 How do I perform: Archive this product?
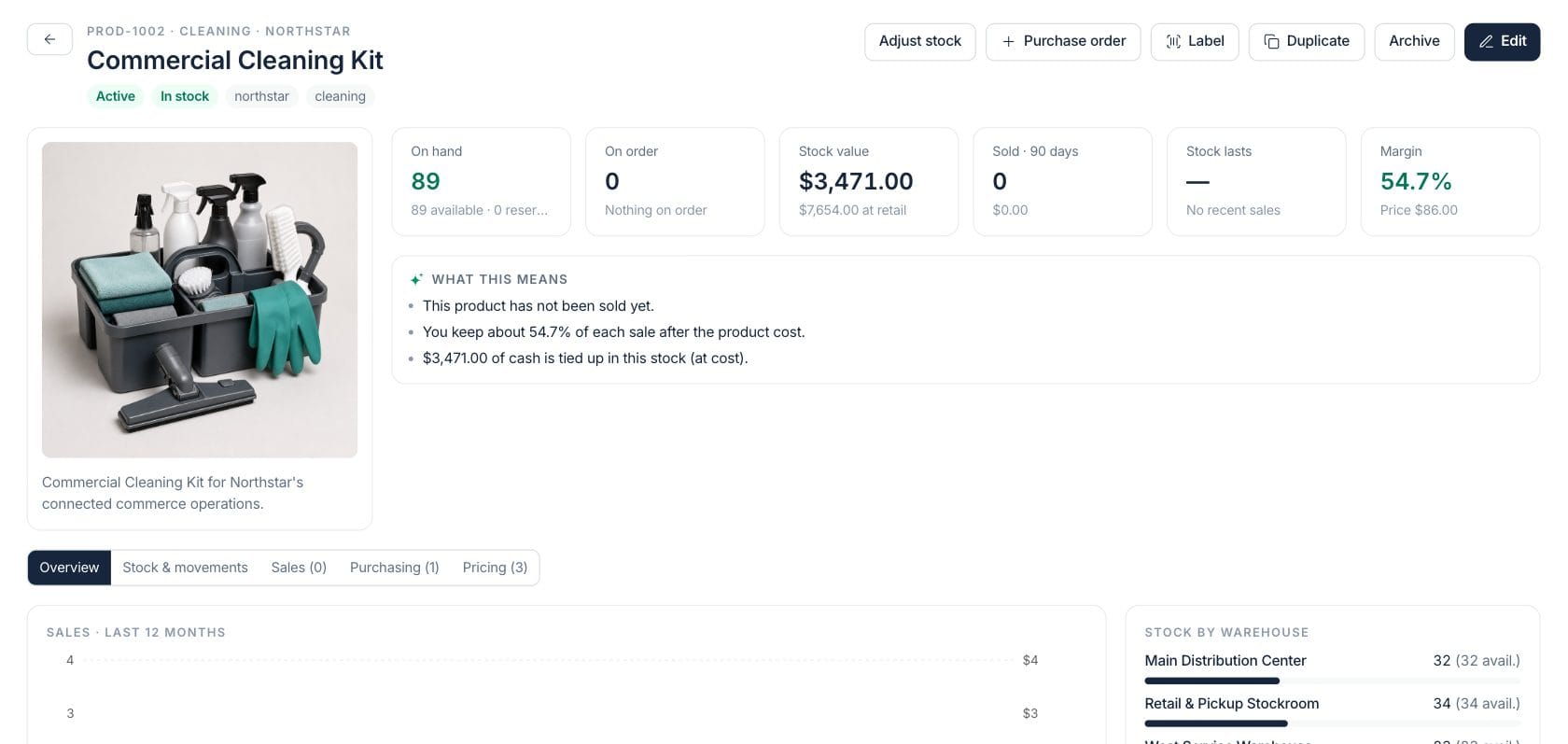click(1414, 42)
